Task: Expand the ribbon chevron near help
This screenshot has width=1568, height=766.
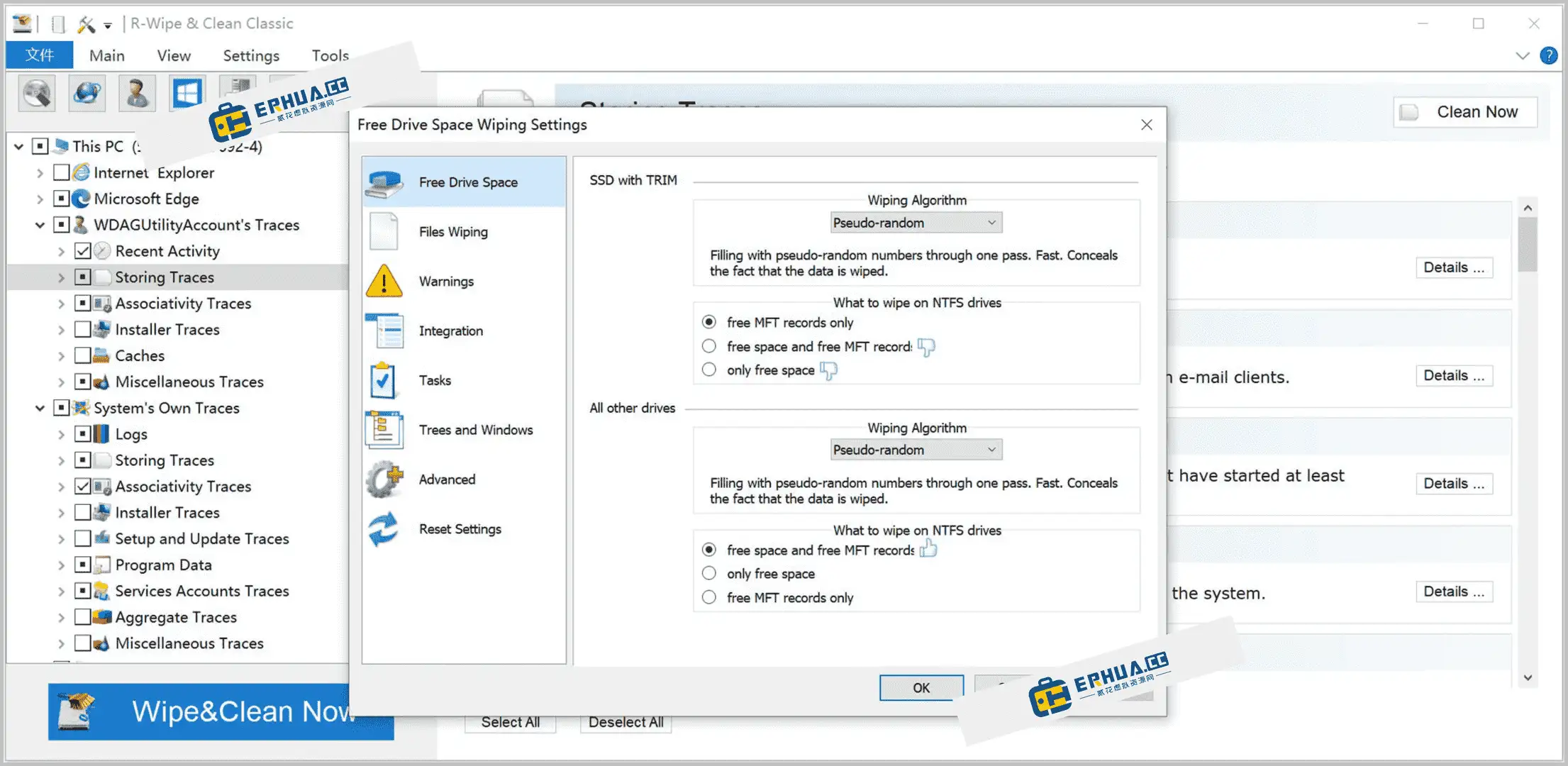Action: [1522, 55]
